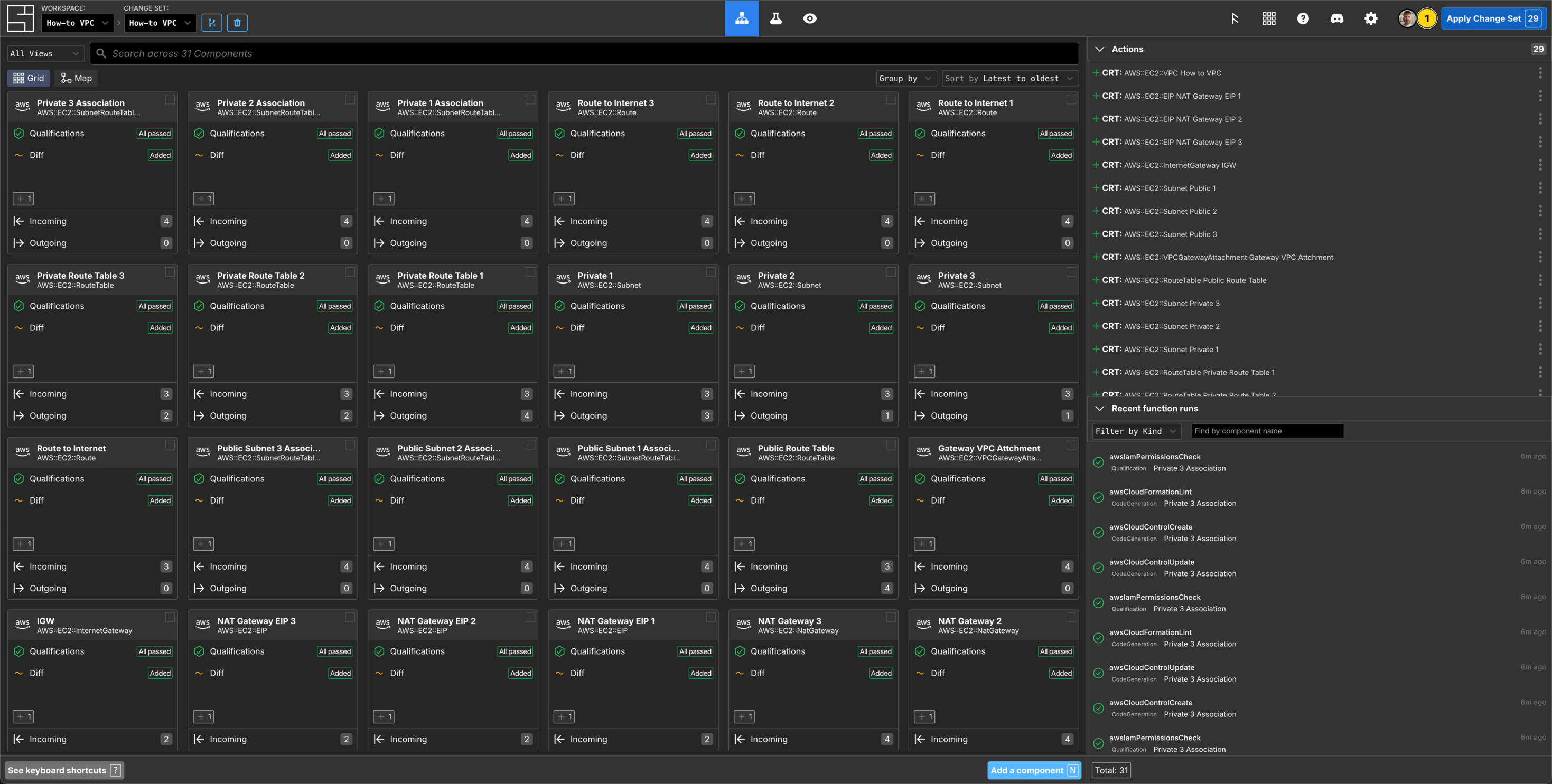Screen dimensions: 1552x784
Task: Open Incoming connections on Private 1 card
Action: point(633,394)
